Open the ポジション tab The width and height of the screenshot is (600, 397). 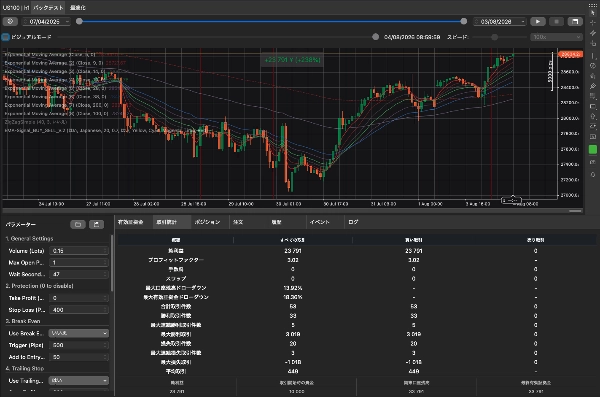coord(207,222)
